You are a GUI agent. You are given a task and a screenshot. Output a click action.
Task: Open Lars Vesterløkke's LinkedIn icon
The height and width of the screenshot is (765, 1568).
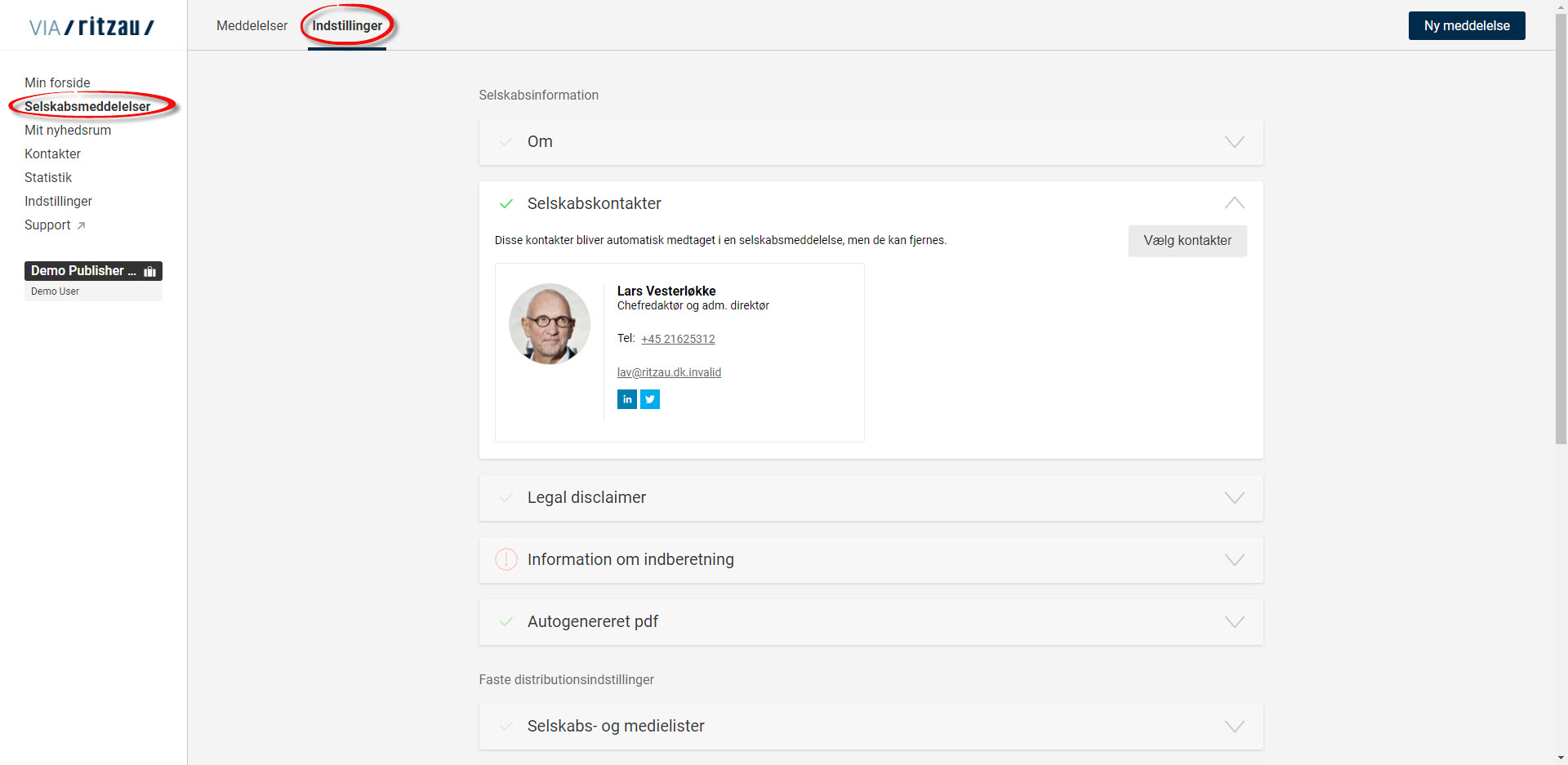pyautogui.click(x=626, y=399)
